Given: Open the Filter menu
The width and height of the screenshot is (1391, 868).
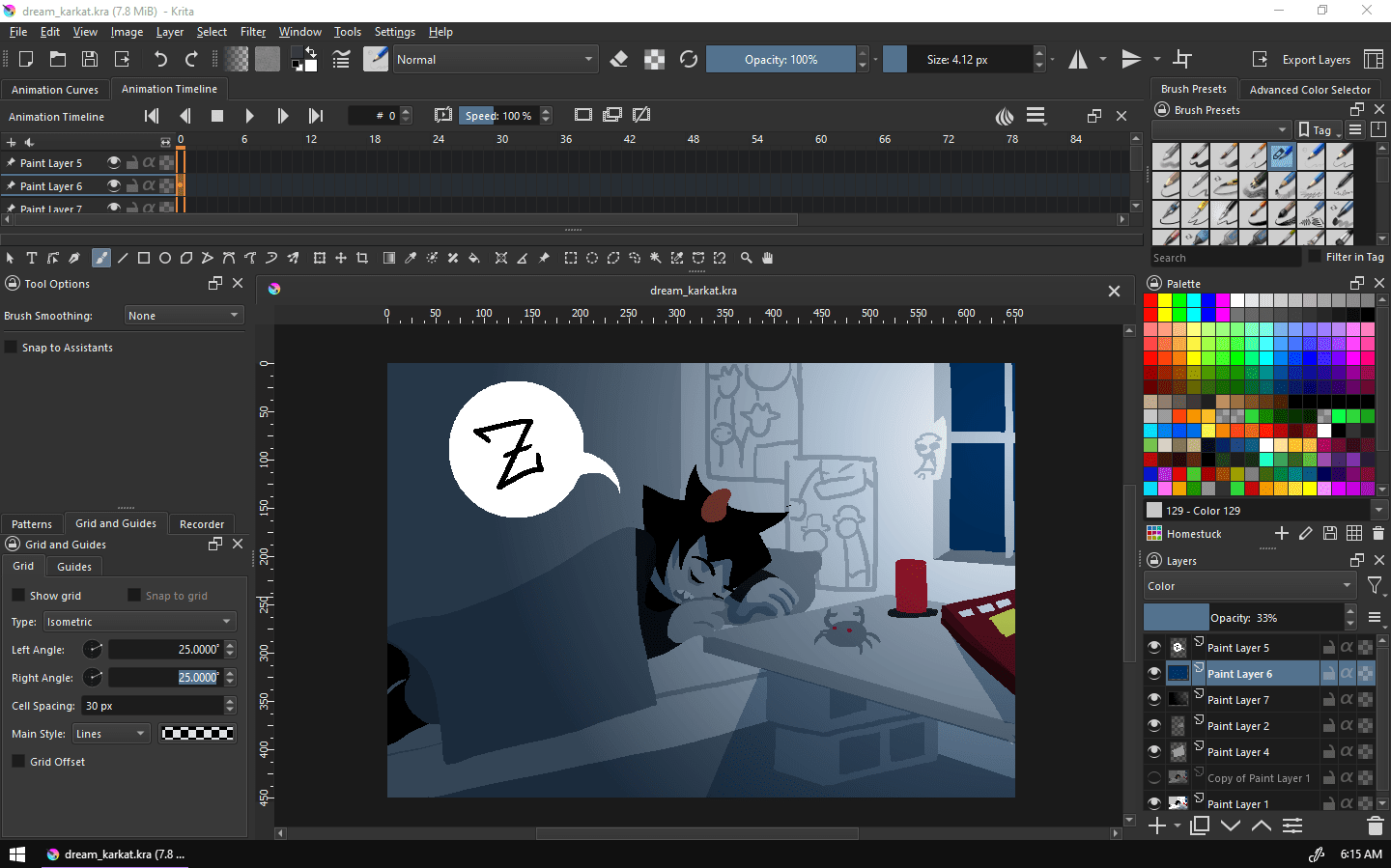Looking at the screenshot, I should (253, 32).
